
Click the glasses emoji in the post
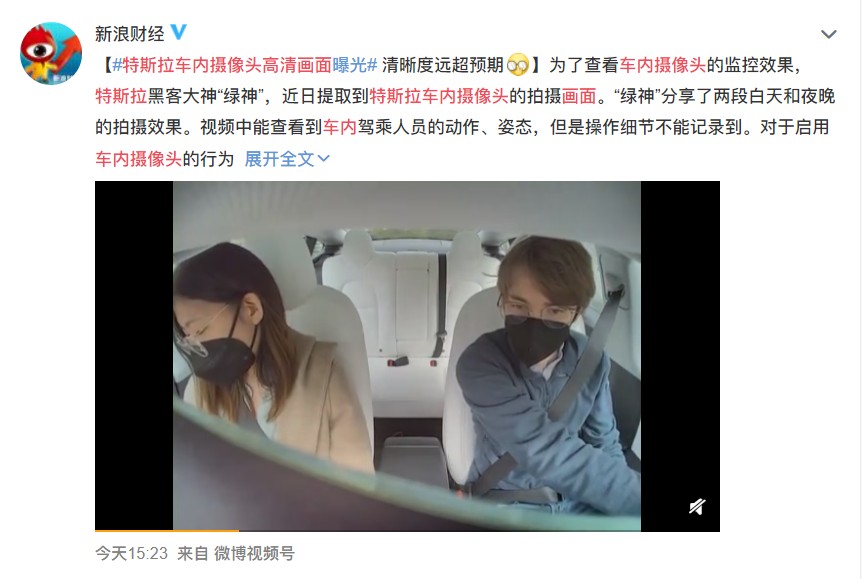(517, 65)
